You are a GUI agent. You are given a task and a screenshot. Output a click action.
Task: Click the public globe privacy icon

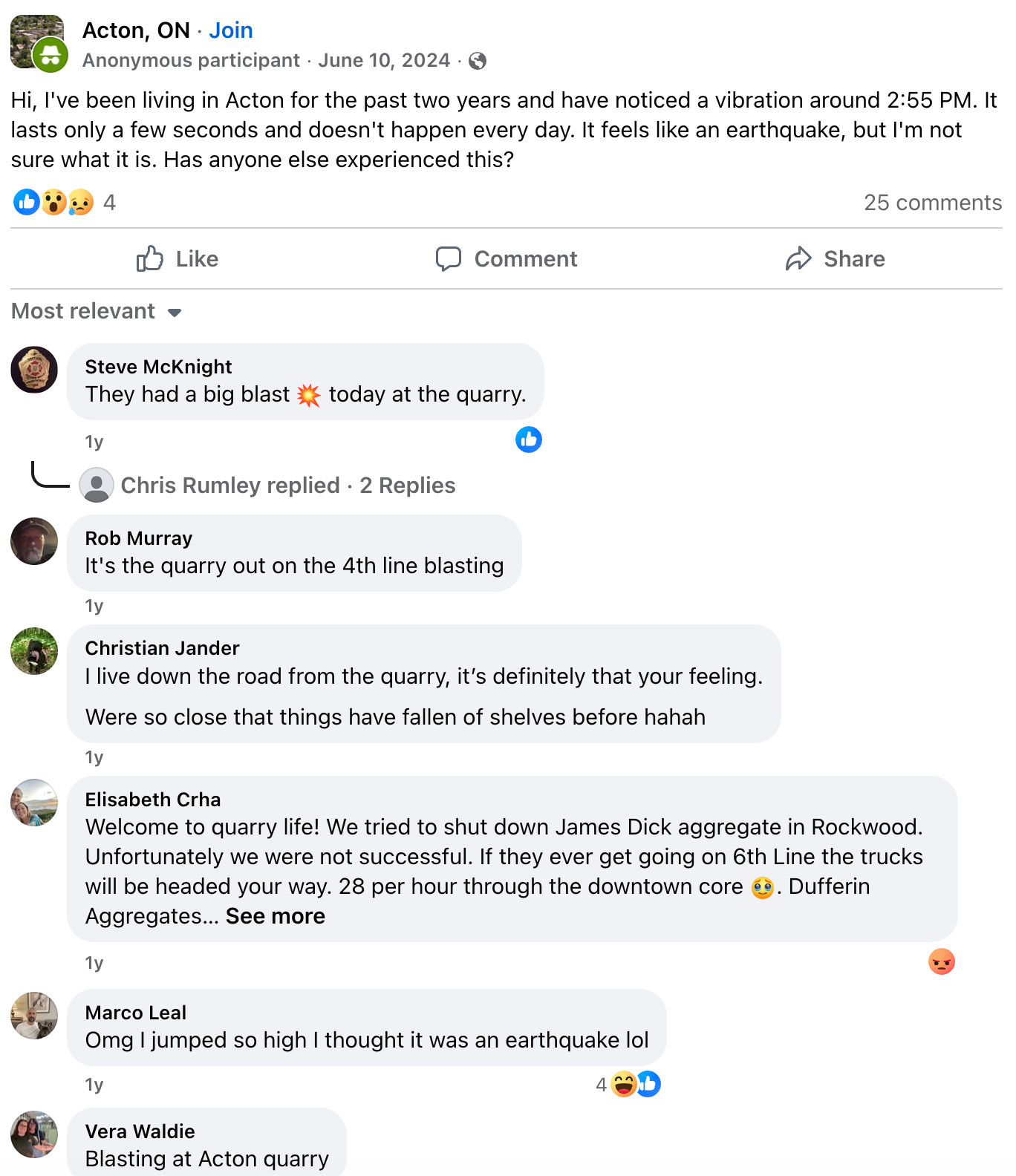(x=478, y=61)
